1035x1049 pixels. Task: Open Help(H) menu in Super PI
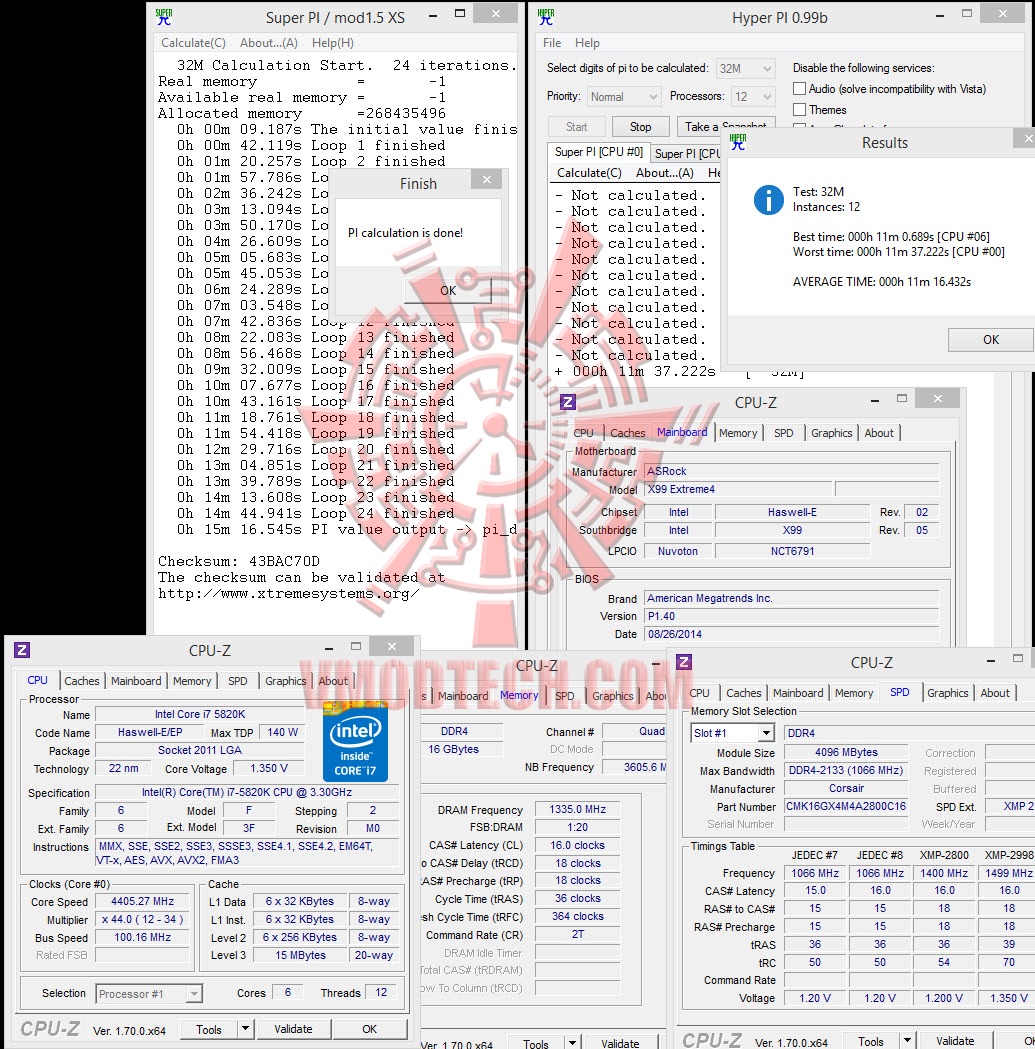pos(333,43)
